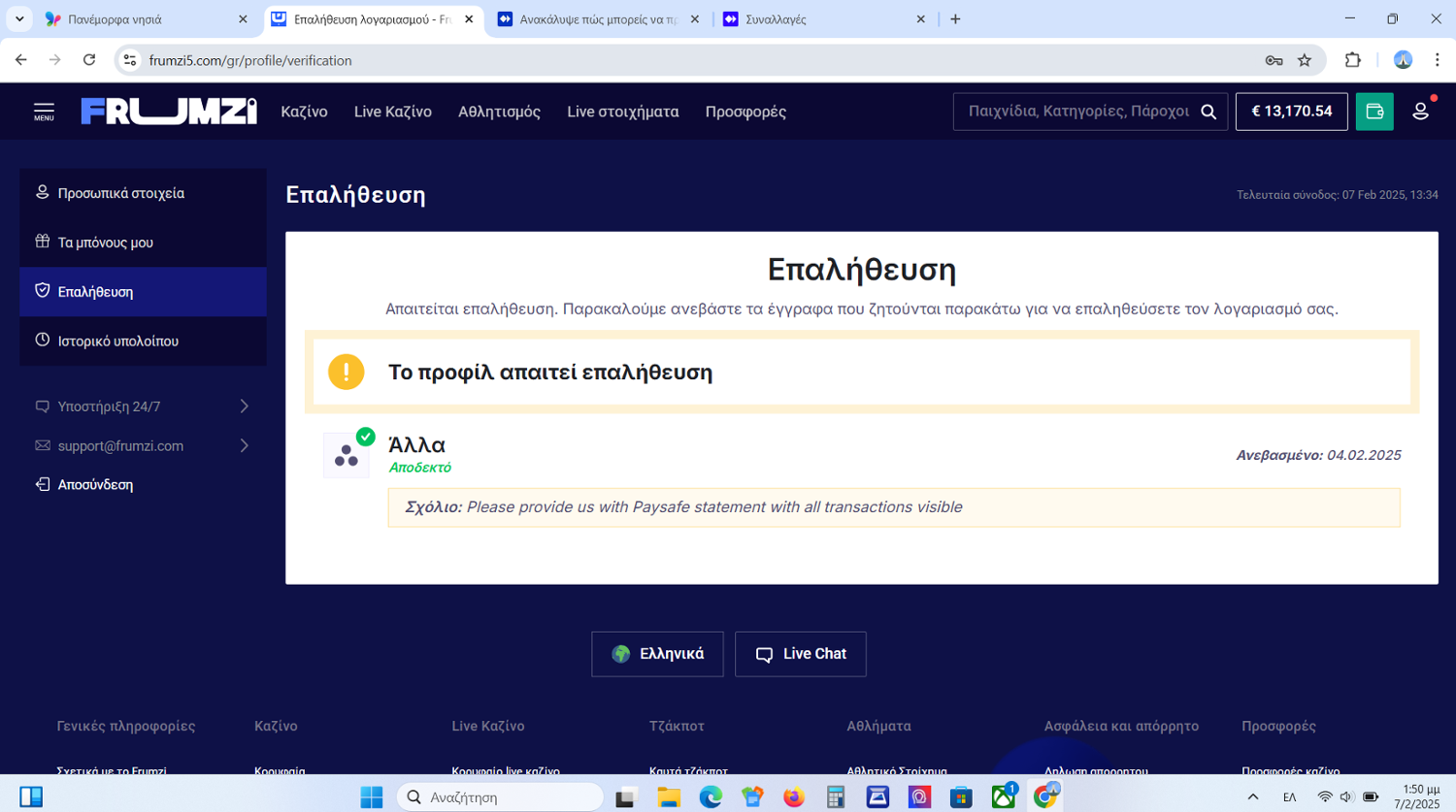Click the Live Chat button
The height and width of the screenshot is (812, 1456).
pyautogui.click(x=800, y=654)
